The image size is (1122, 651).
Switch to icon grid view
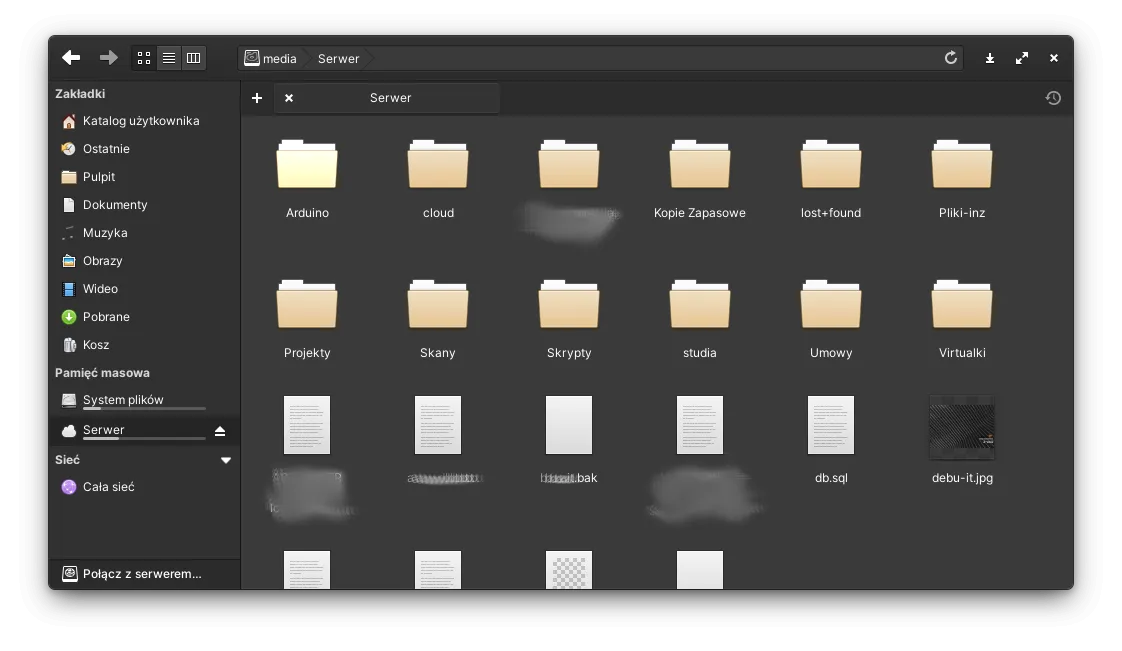click(144, 58)
